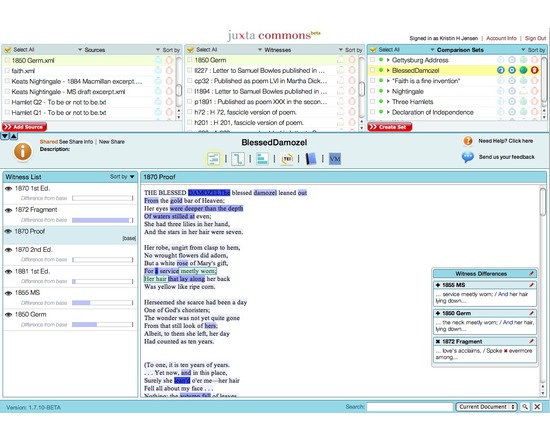Click the pencil icon on 1872 Fragment difference
Viewport: 550px width, 440px height.
coord(531,341)
